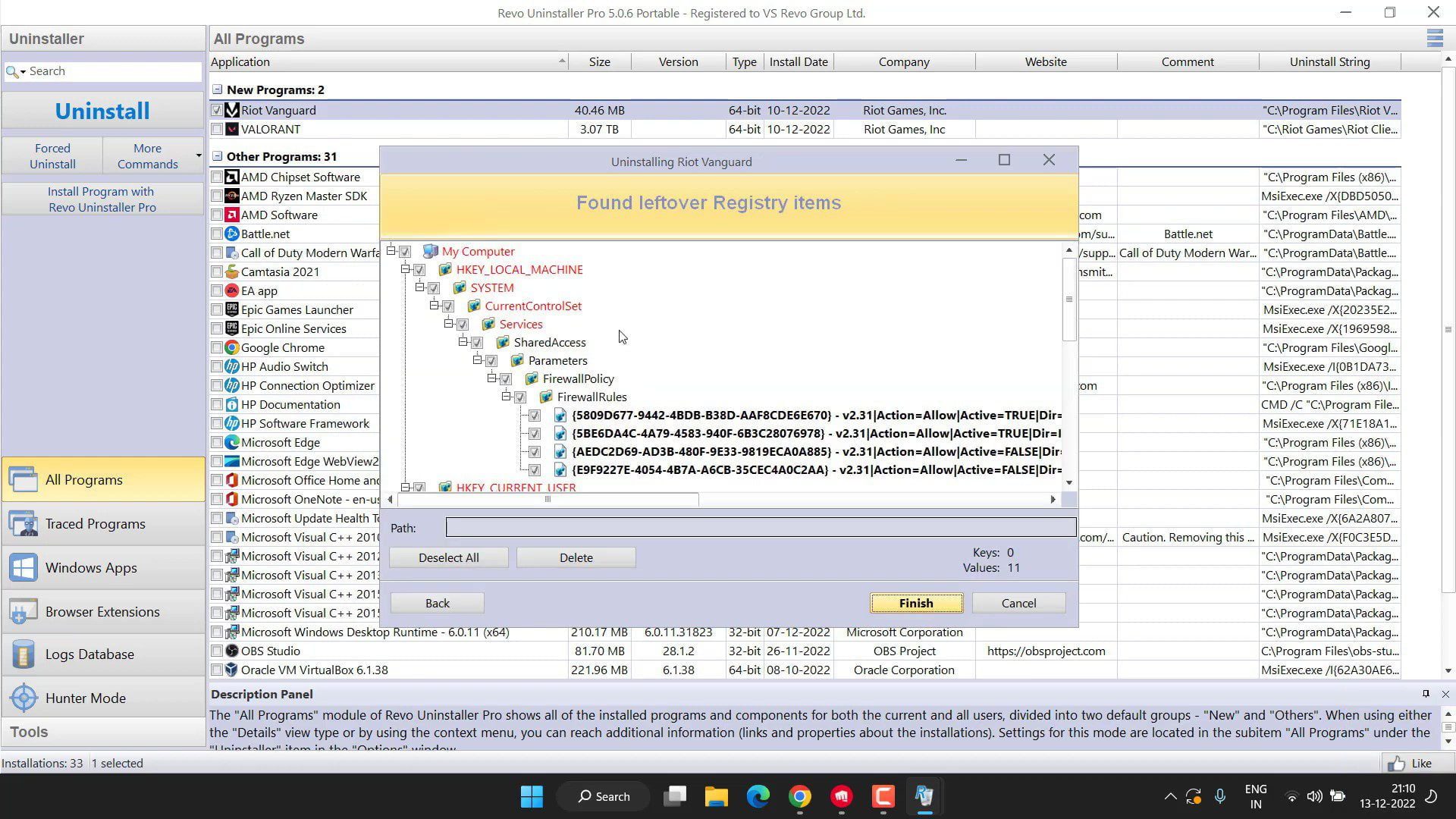Check the OBS Studio checkbox
1456x819 pixels.
pyautogui.click(x=217, y=651)
